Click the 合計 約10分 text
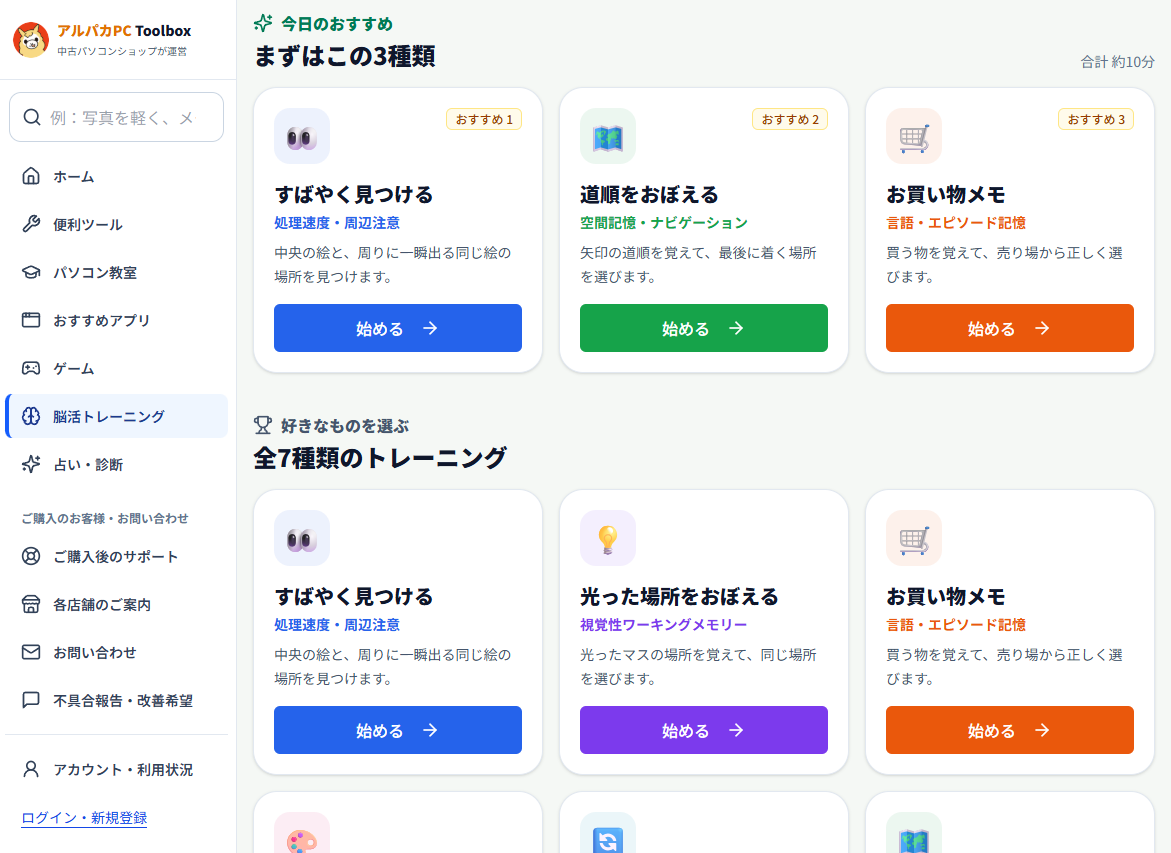1171x853 pixels. (1117, 62)
